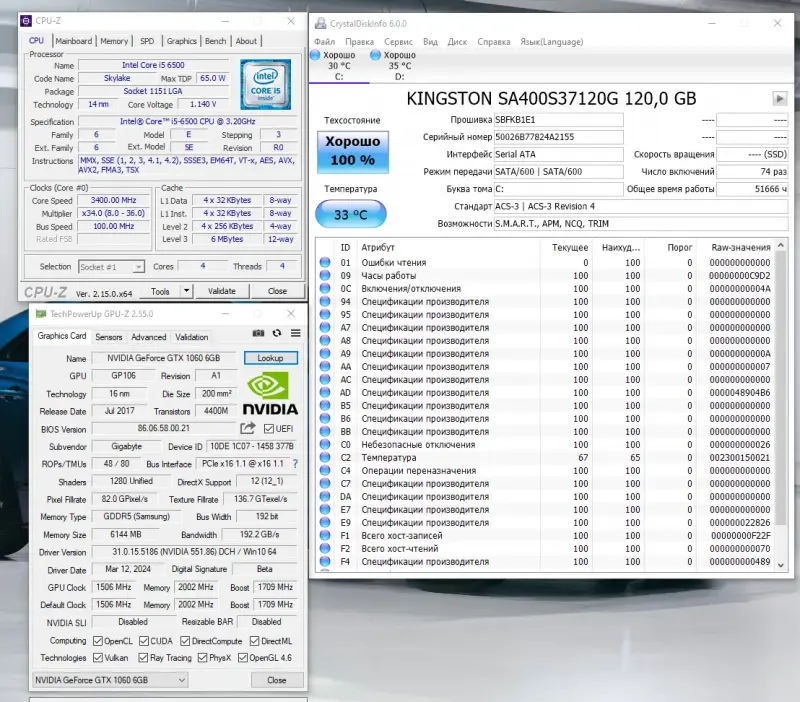Open the Socket #1 selection dropdown
Image resolution: width=800 pixels, height=702 pixels.
pos(110,267)
